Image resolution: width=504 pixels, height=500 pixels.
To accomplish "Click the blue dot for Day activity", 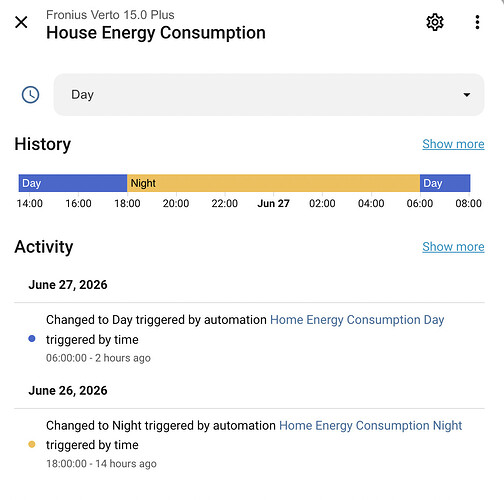I will pyautogui.click(x=32, y=339).
